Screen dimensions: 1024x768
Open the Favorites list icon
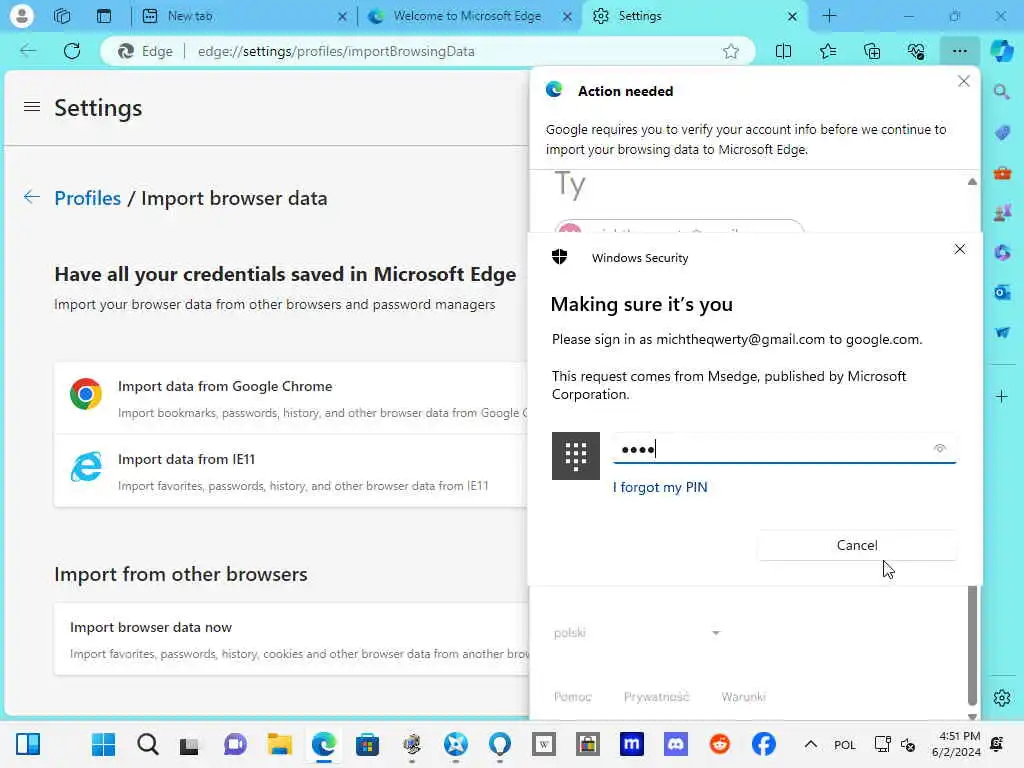[827, 51]
